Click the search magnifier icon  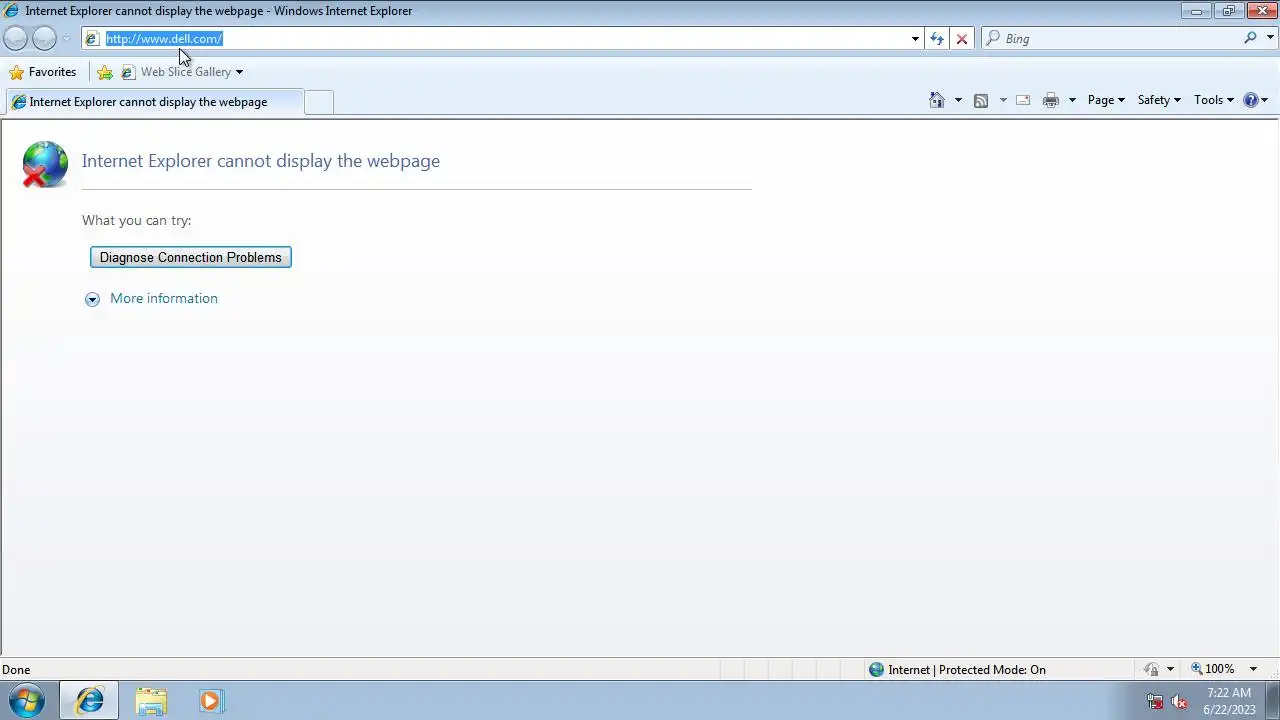tap(1250, 38)
